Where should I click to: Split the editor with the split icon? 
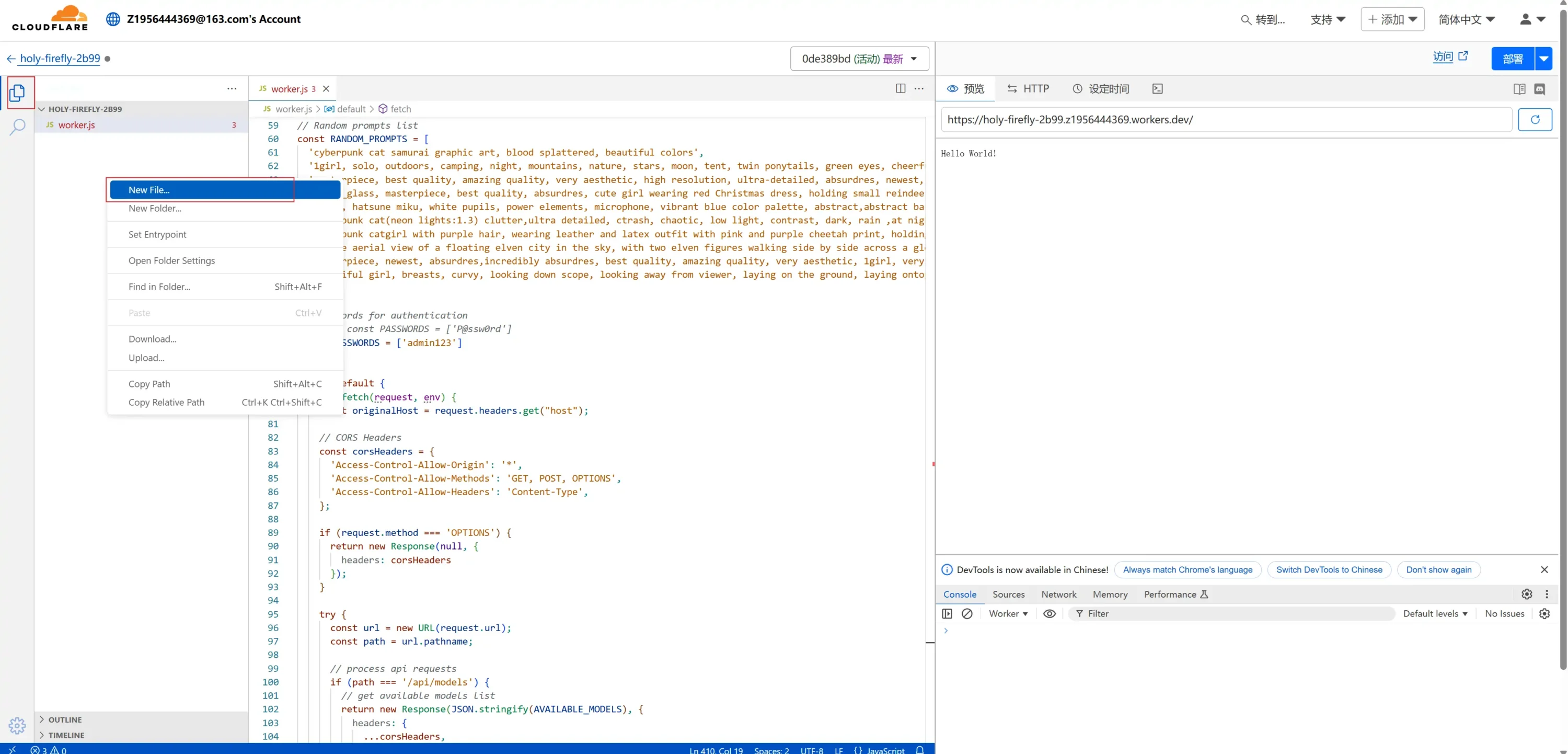[900, 88]
